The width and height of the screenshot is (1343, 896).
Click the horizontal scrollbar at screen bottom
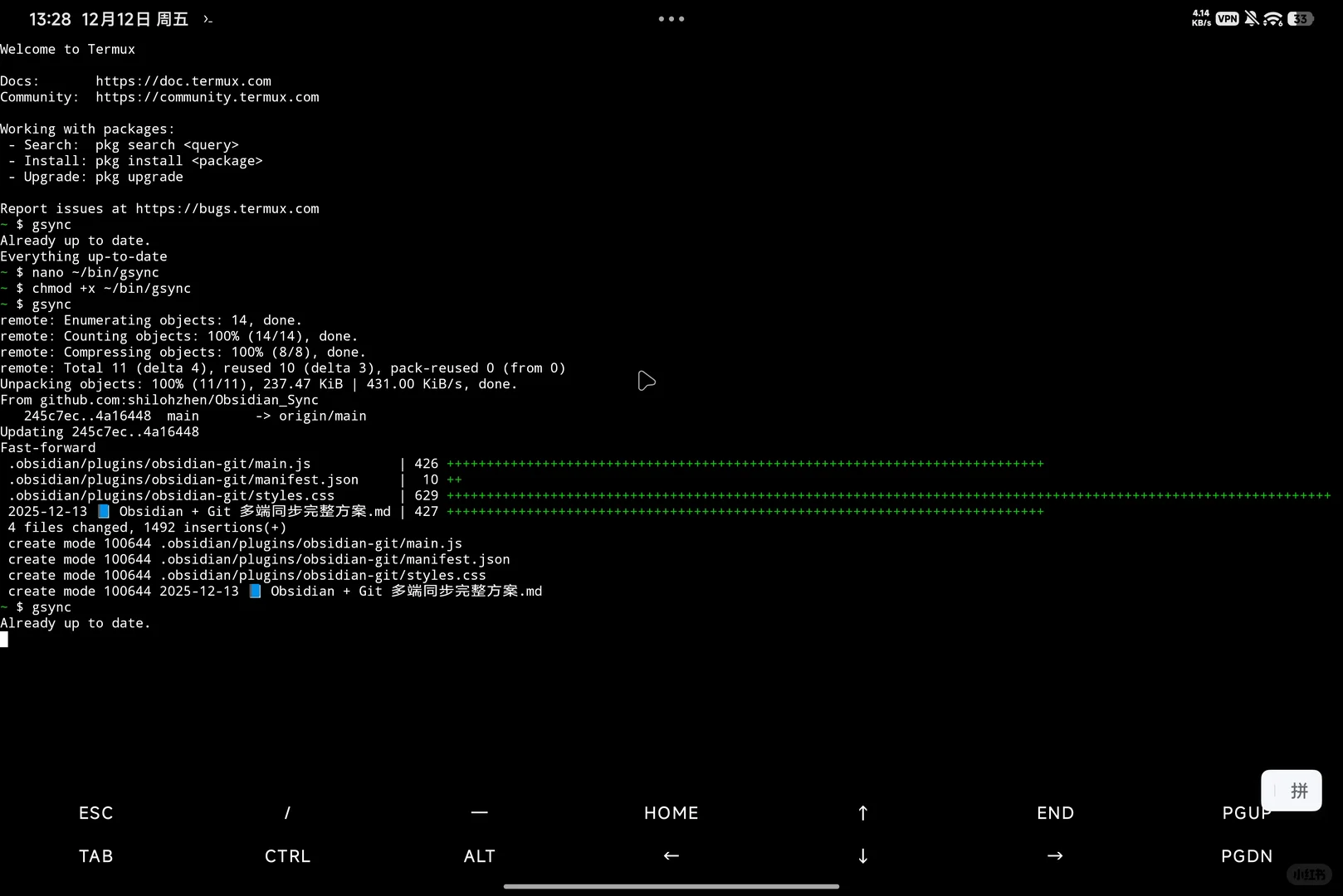click(671, 885)
